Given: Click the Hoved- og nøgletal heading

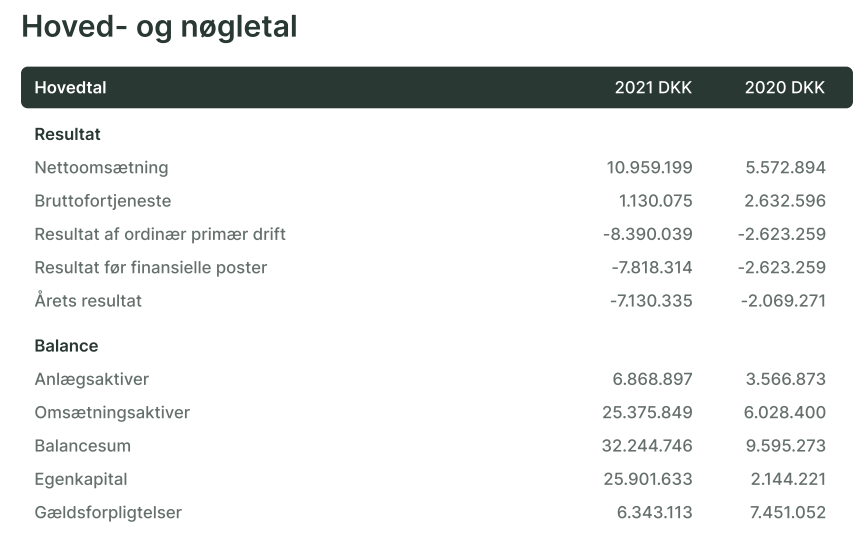Looking at the screenshot, I should click(x=159, y=27).
